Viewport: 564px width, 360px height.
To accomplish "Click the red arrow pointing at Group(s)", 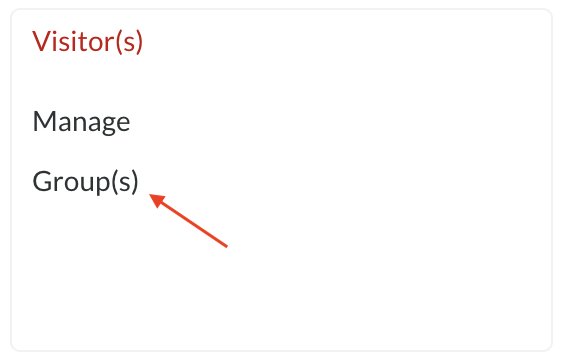I will (x=188, y=220).
